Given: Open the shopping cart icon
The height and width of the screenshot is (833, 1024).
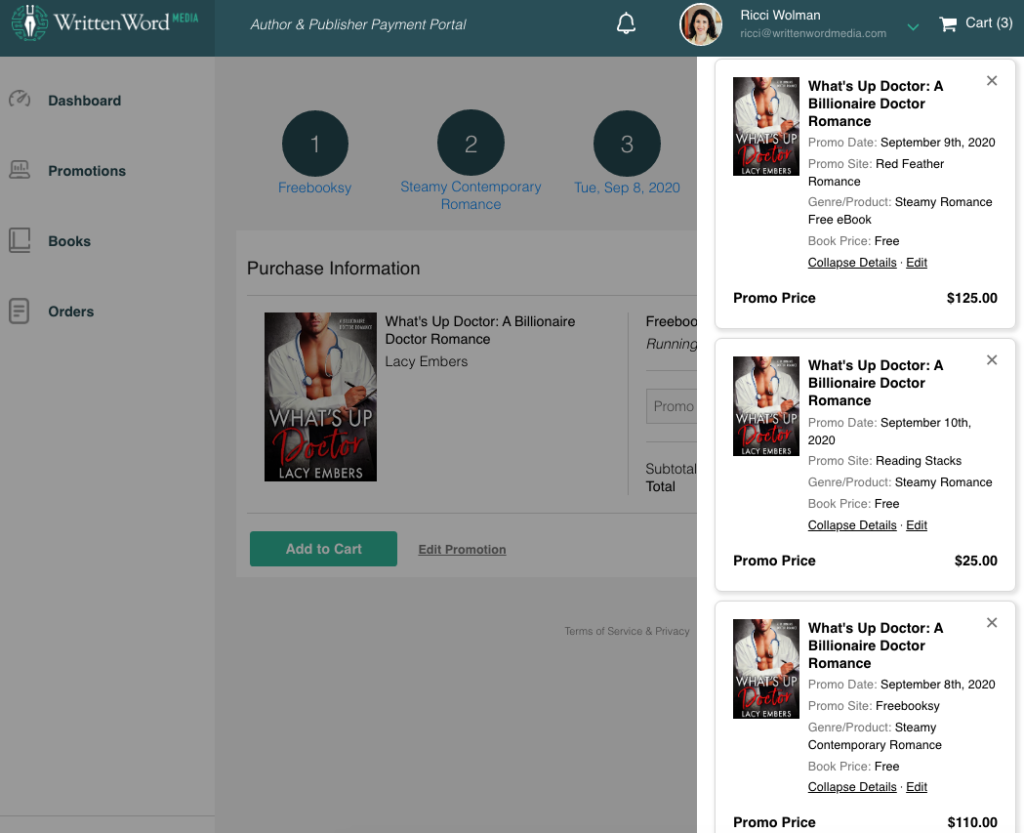Looking at the screenshot, I should tap(948, 24).
